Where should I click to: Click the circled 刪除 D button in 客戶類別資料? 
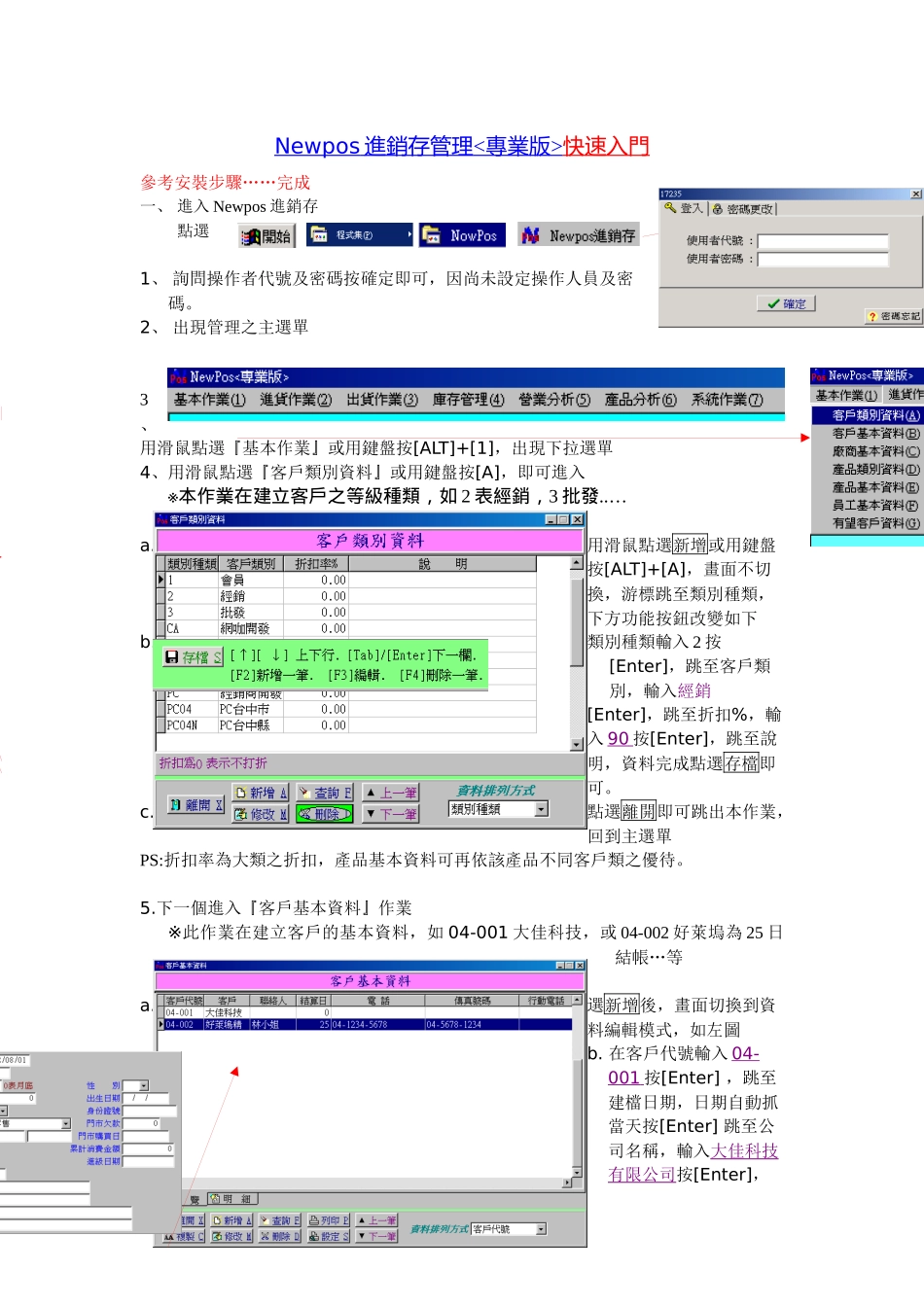[x=325, y=814]
